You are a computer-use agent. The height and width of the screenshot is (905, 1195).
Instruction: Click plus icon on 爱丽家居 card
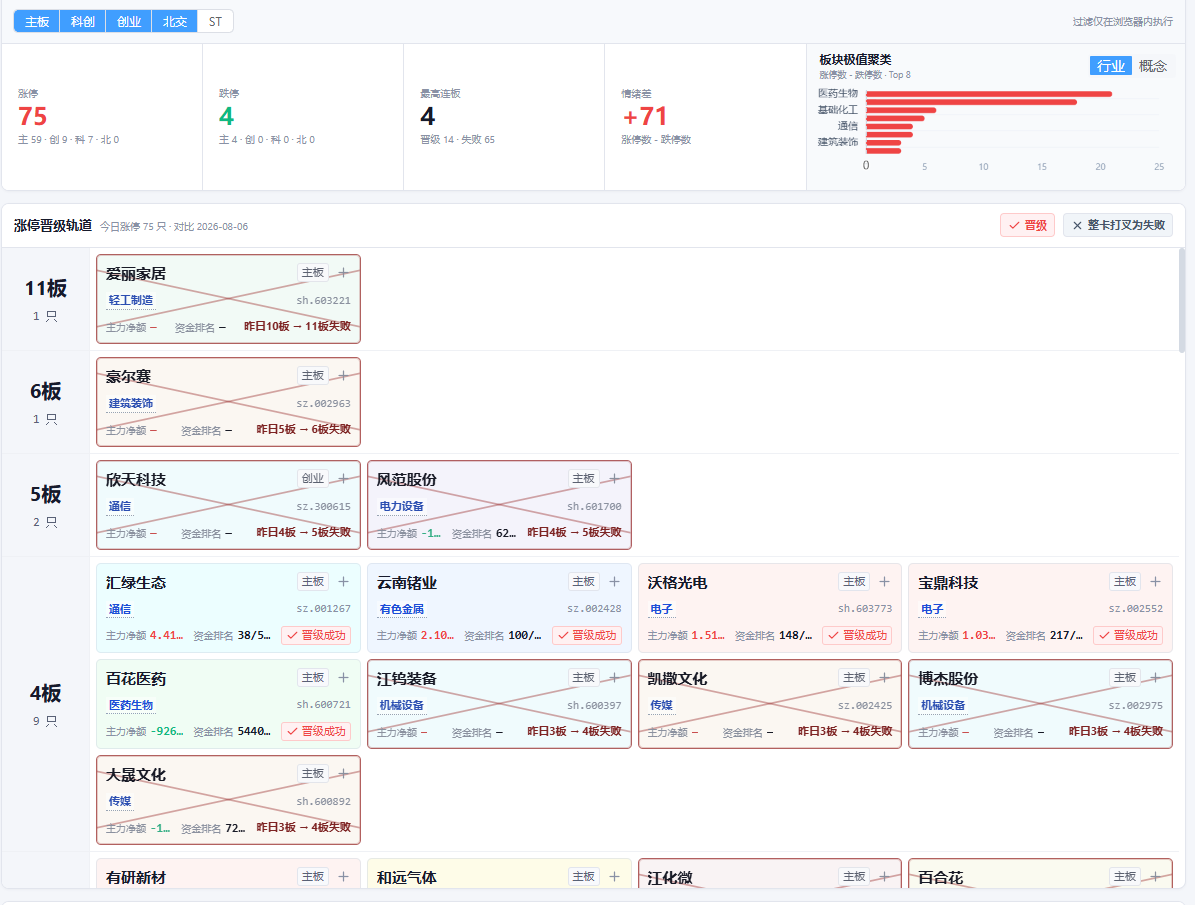tap(343, 273)
